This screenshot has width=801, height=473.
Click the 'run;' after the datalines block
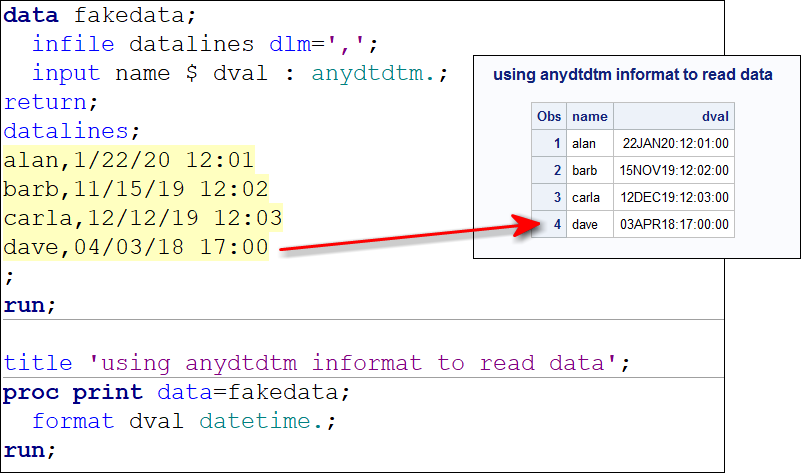pos(30,305)
